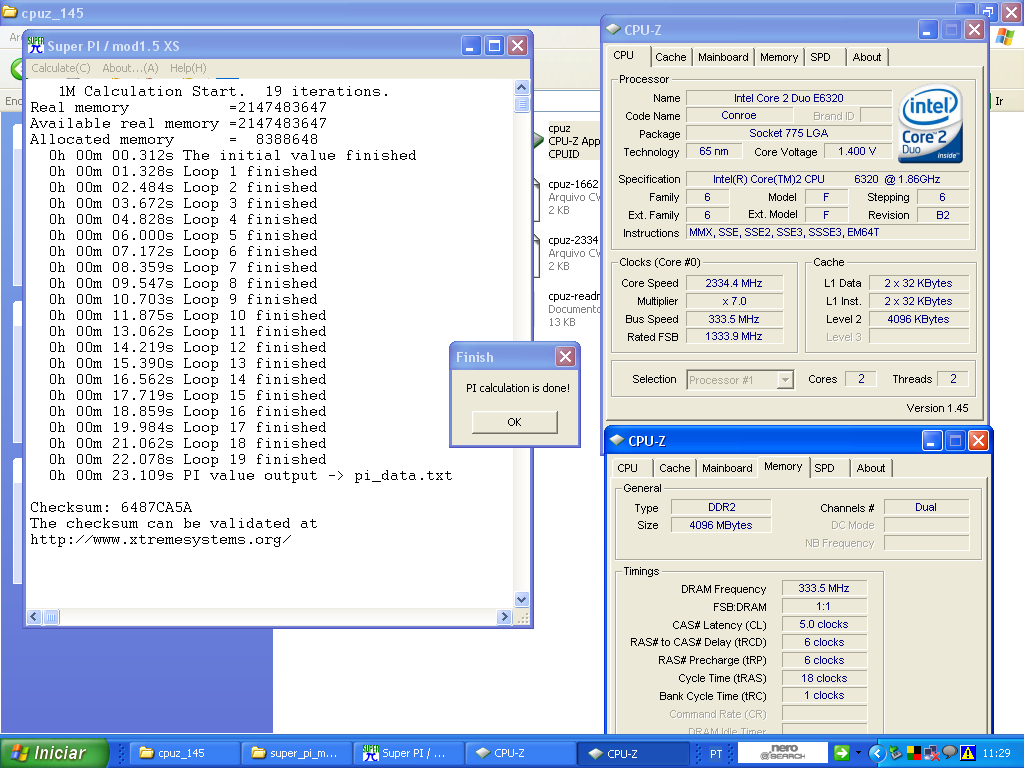Viewport: 1024px width, 768px height.
Task: Close the Finish dialog with X
Action: (565, 357)
